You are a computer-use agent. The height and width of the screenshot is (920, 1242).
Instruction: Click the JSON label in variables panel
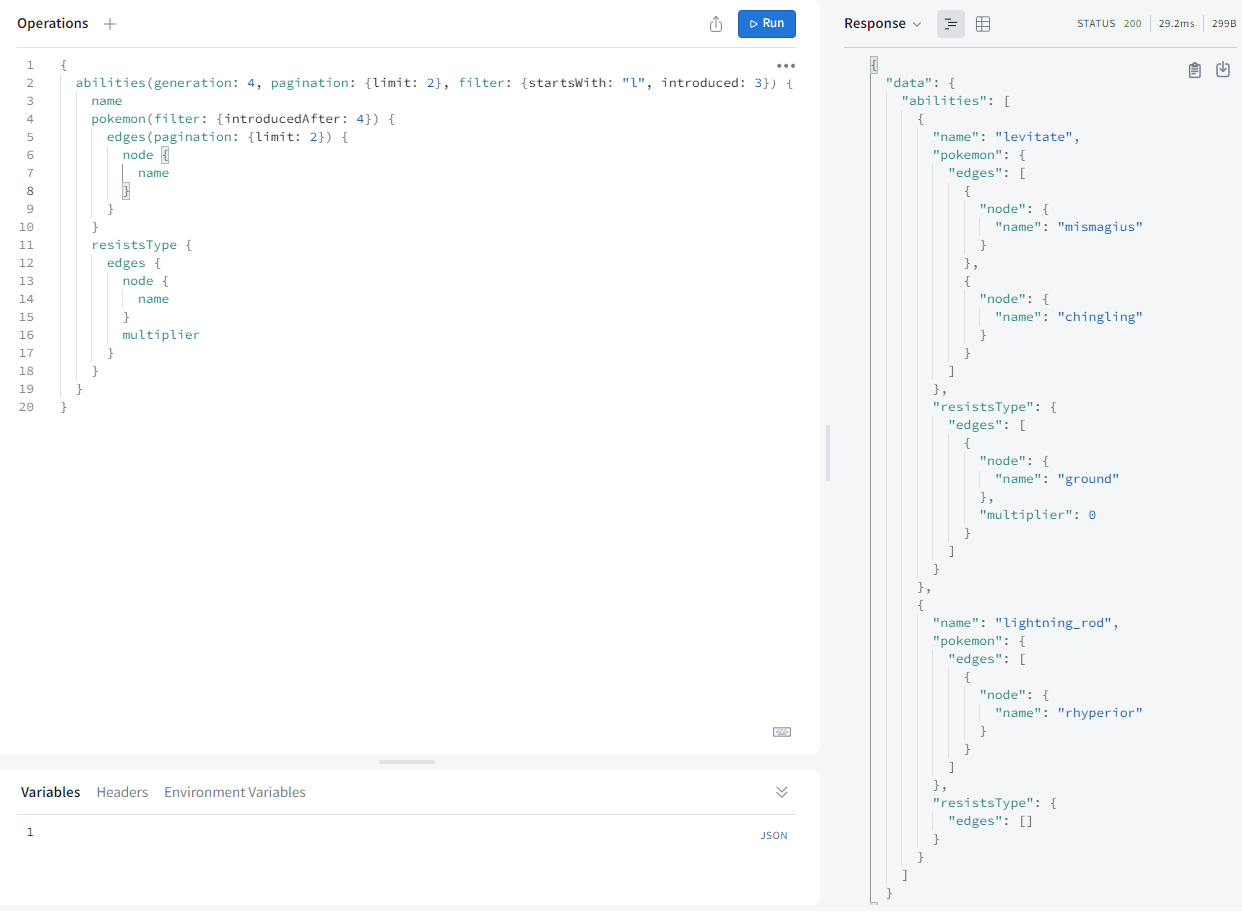coord(773,835)
